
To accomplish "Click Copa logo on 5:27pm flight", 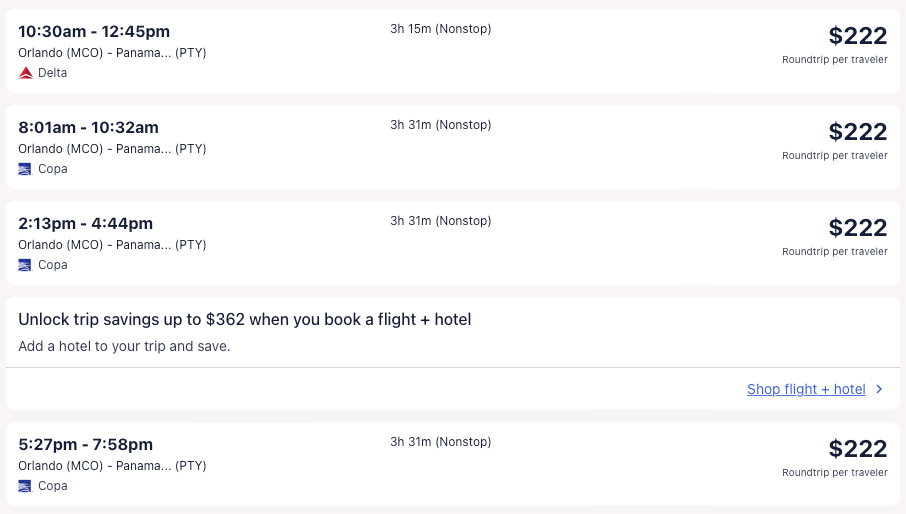I will click(26, 486).
